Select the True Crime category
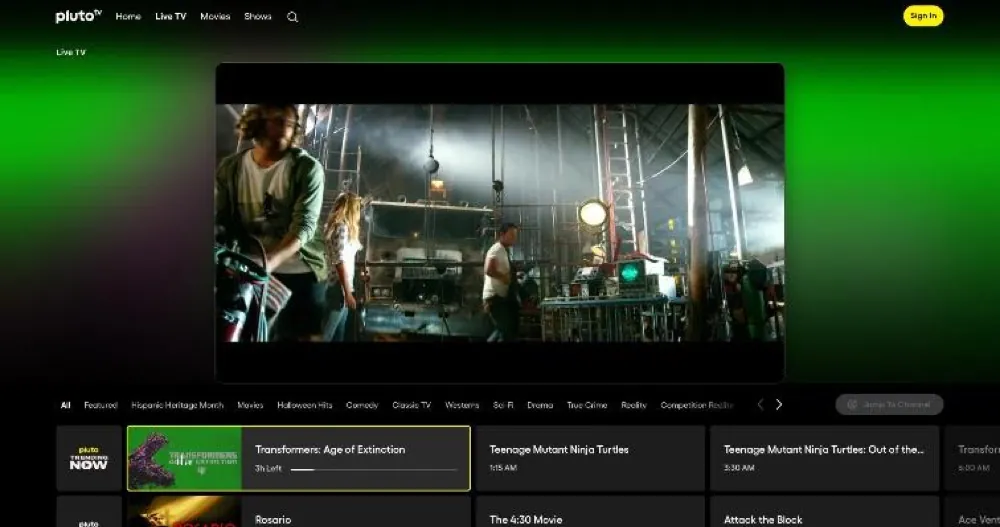This screenshot has width=1000, height=527. click(587, 405)
